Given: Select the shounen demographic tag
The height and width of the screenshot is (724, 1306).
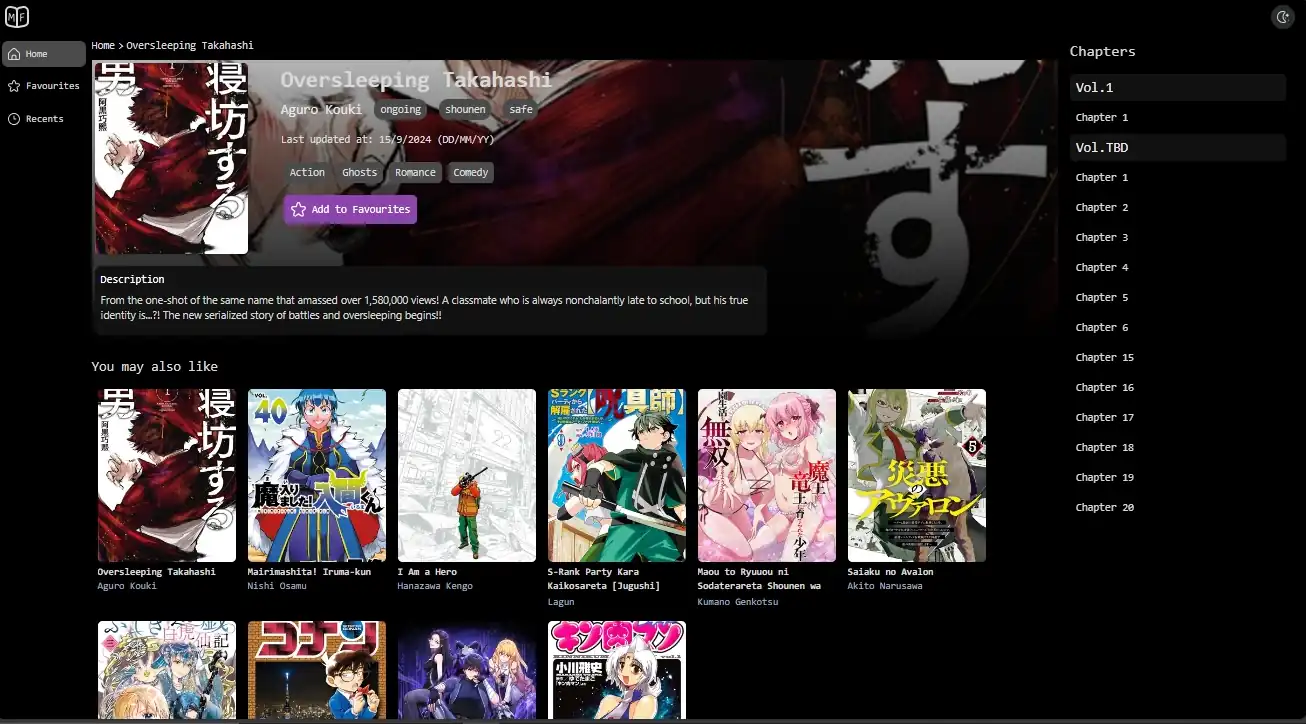Looking at the screenshot, I should [x=465, y=109].
